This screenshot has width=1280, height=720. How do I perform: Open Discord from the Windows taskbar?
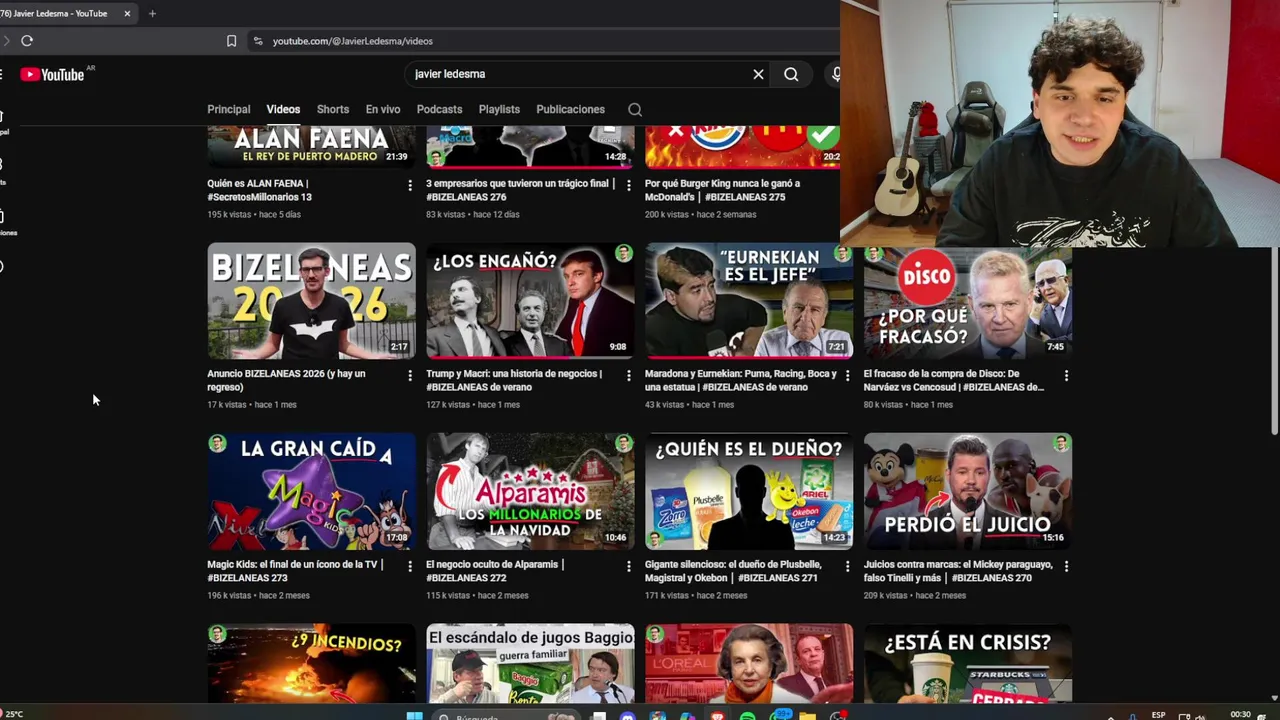pos(627,715)
